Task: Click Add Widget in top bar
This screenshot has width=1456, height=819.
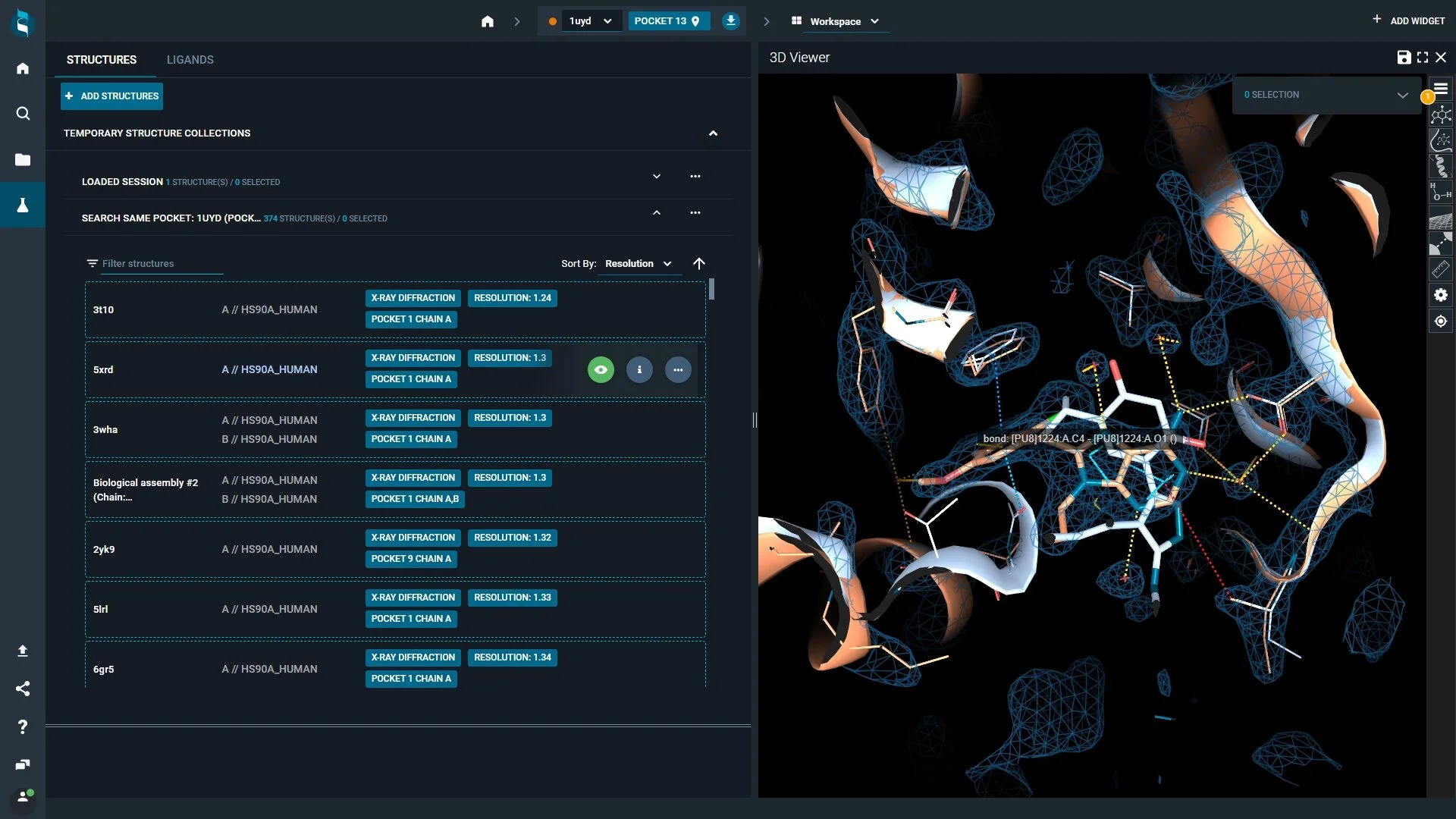Action: pos(1409,20)
